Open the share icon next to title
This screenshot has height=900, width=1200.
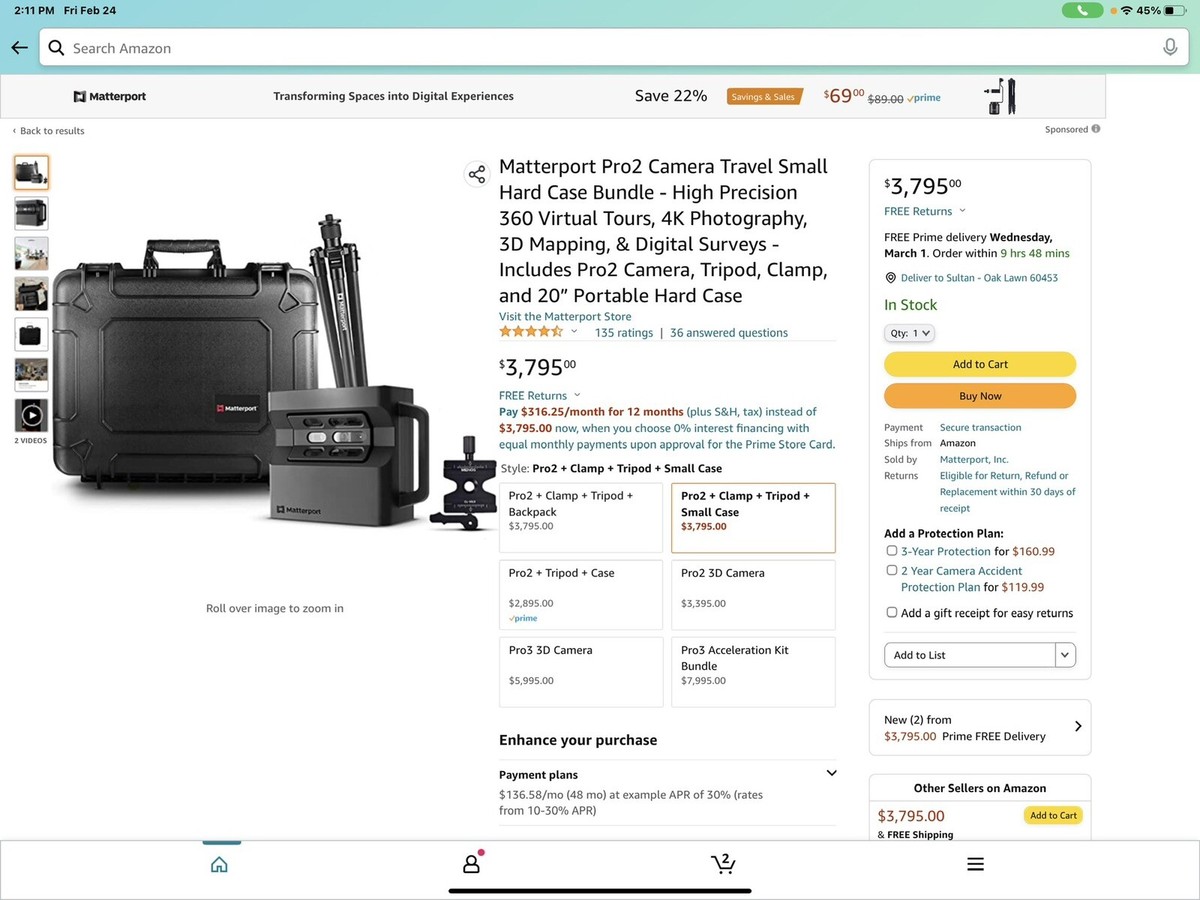477,174
